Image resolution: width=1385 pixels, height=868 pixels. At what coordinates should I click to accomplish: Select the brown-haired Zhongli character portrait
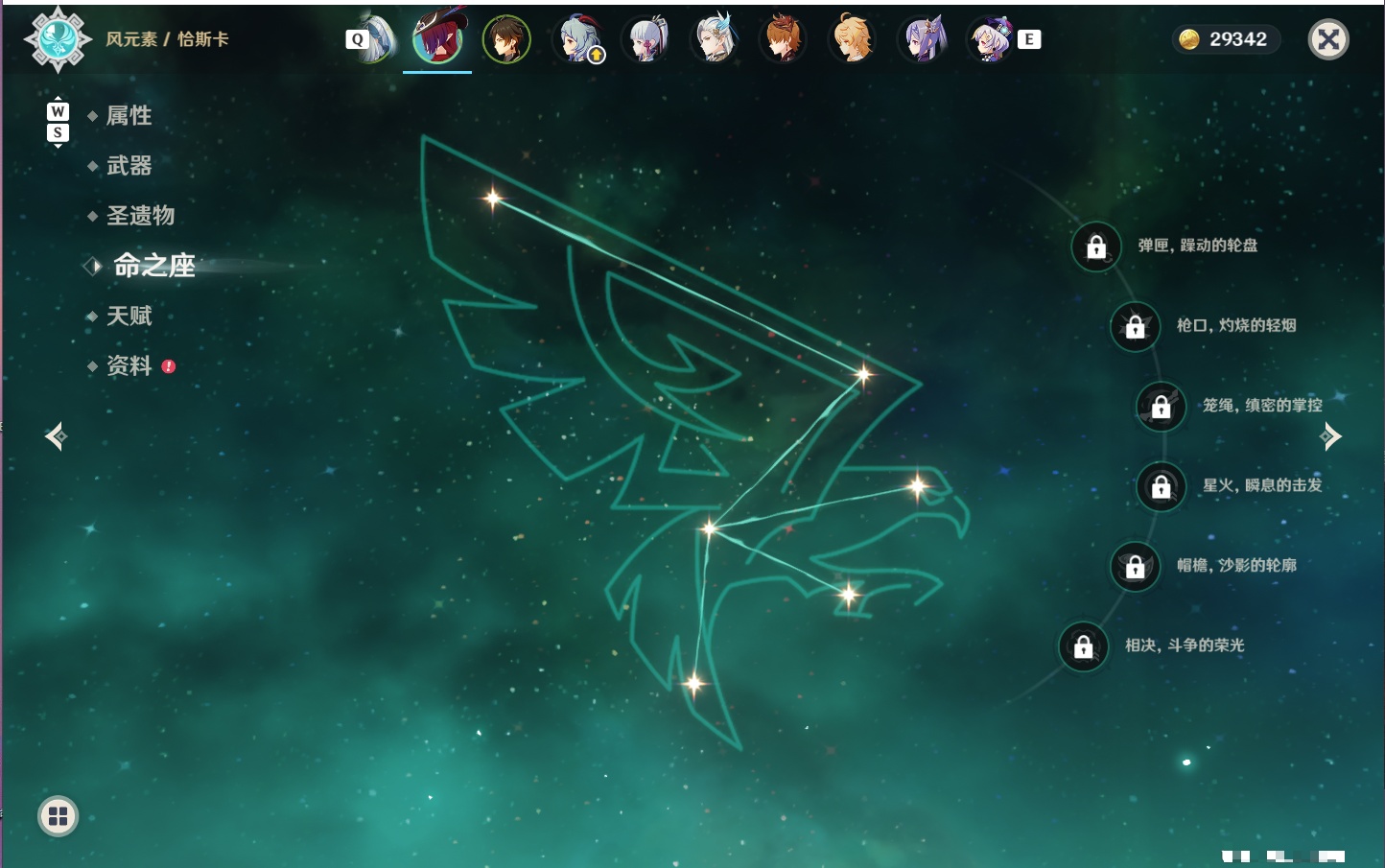[506, 39]
